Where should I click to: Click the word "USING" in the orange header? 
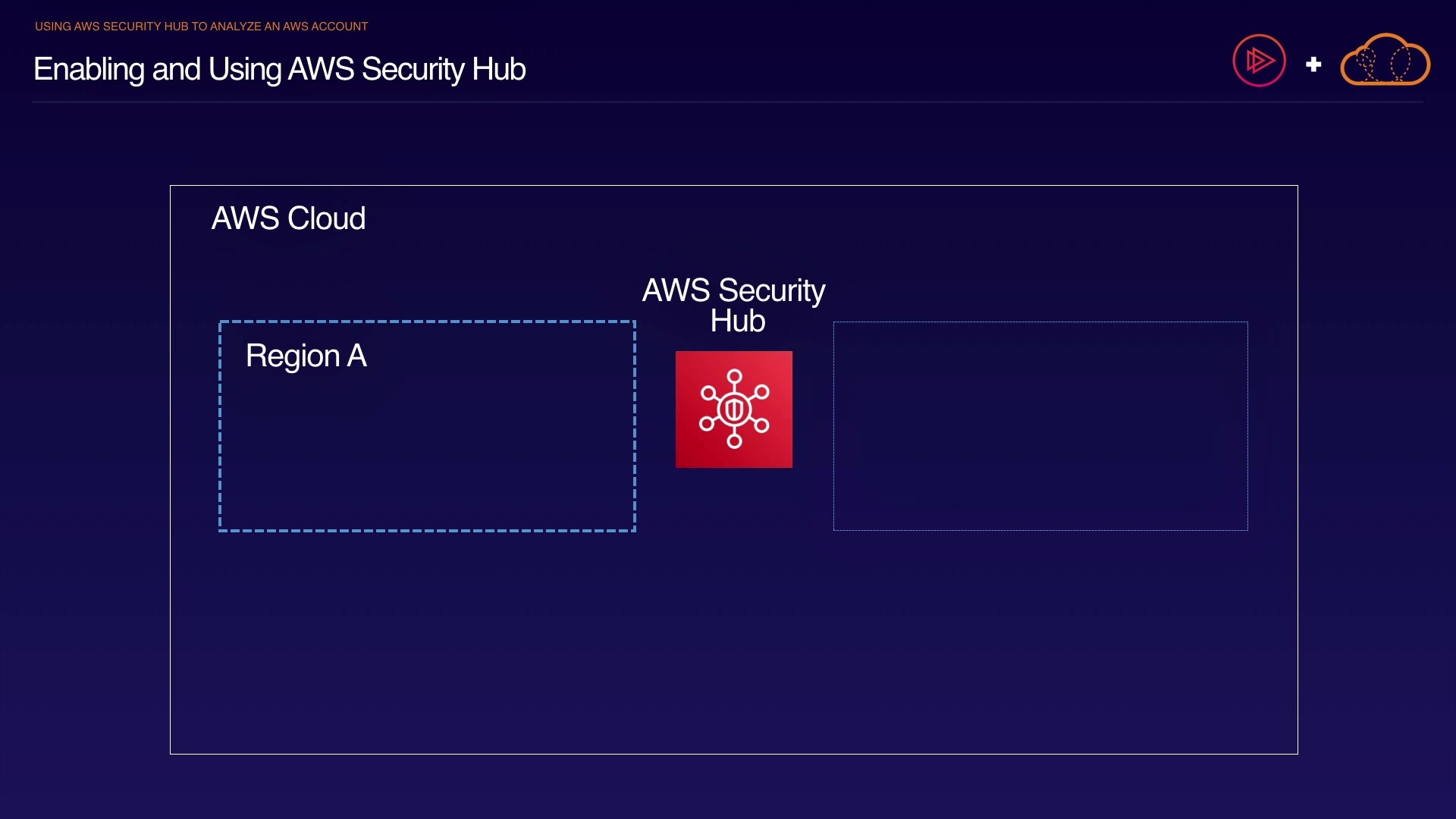tap(53, 27)
